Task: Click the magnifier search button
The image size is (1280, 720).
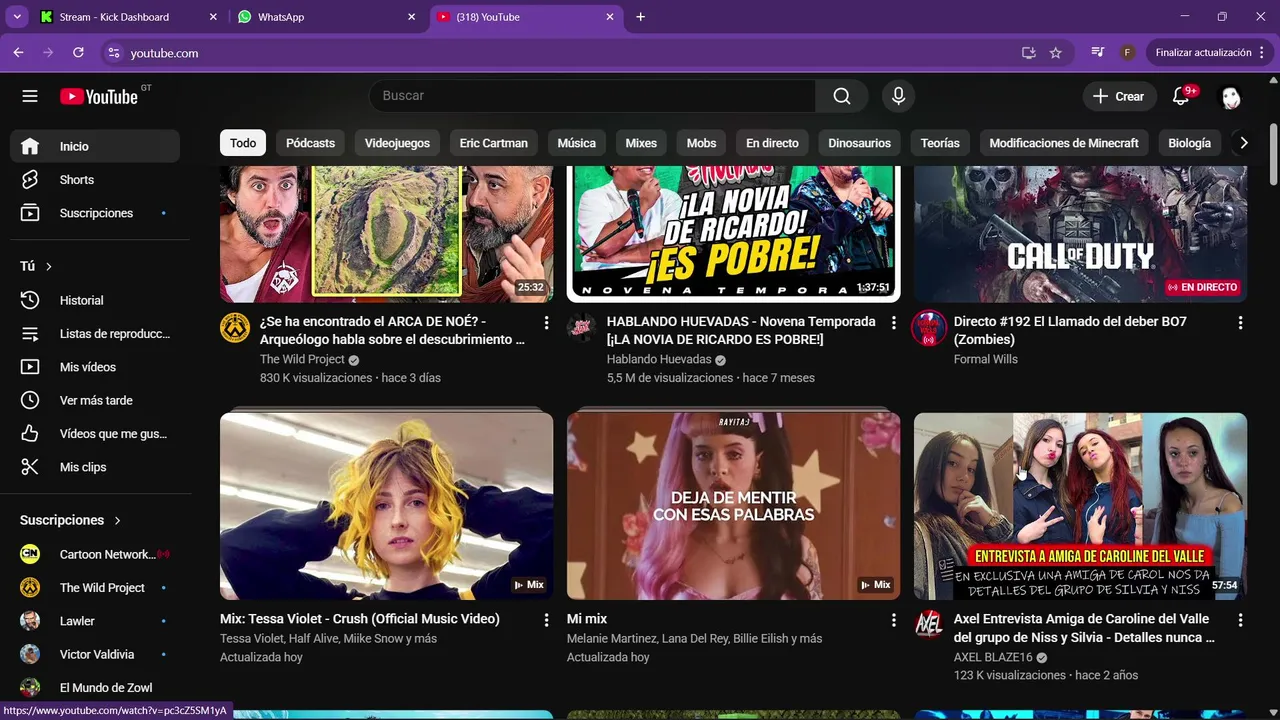Action: (x=842, y=96)
